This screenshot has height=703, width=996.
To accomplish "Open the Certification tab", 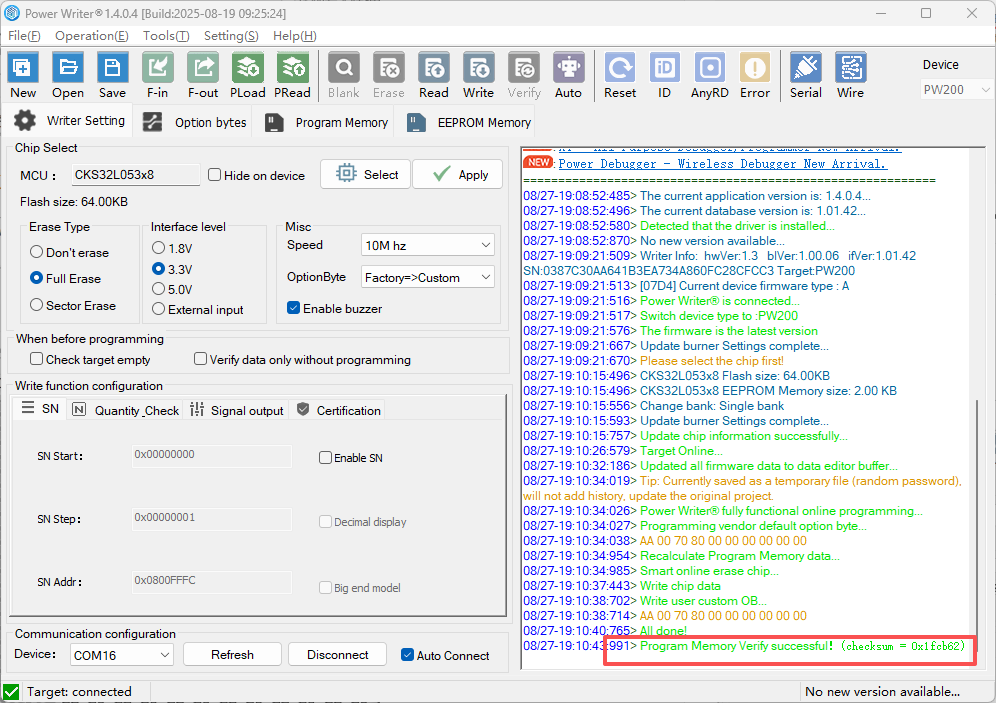I will 338,410.
